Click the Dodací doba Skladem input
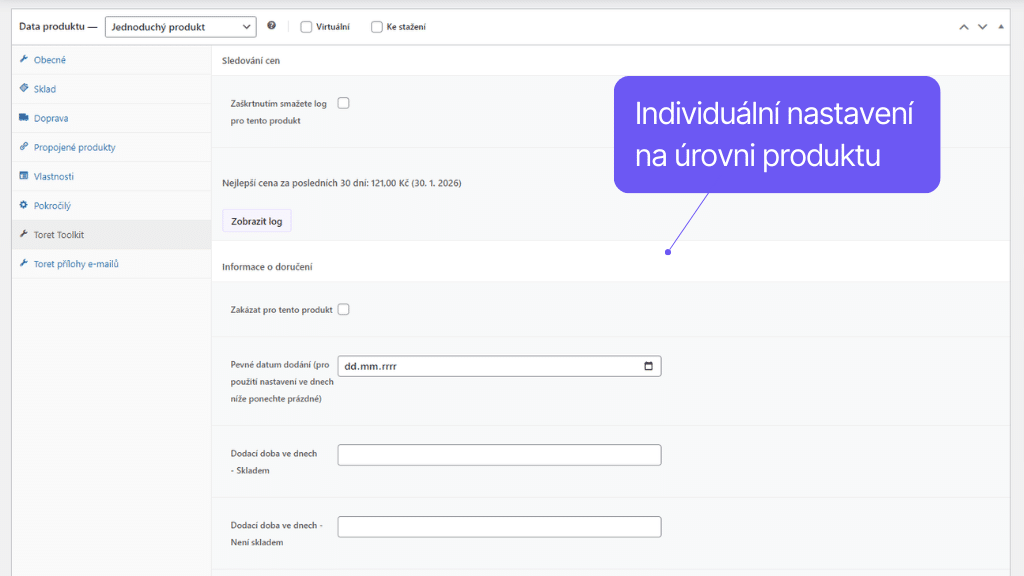The height and width of the screenshot is (576, 1024). 500,455
